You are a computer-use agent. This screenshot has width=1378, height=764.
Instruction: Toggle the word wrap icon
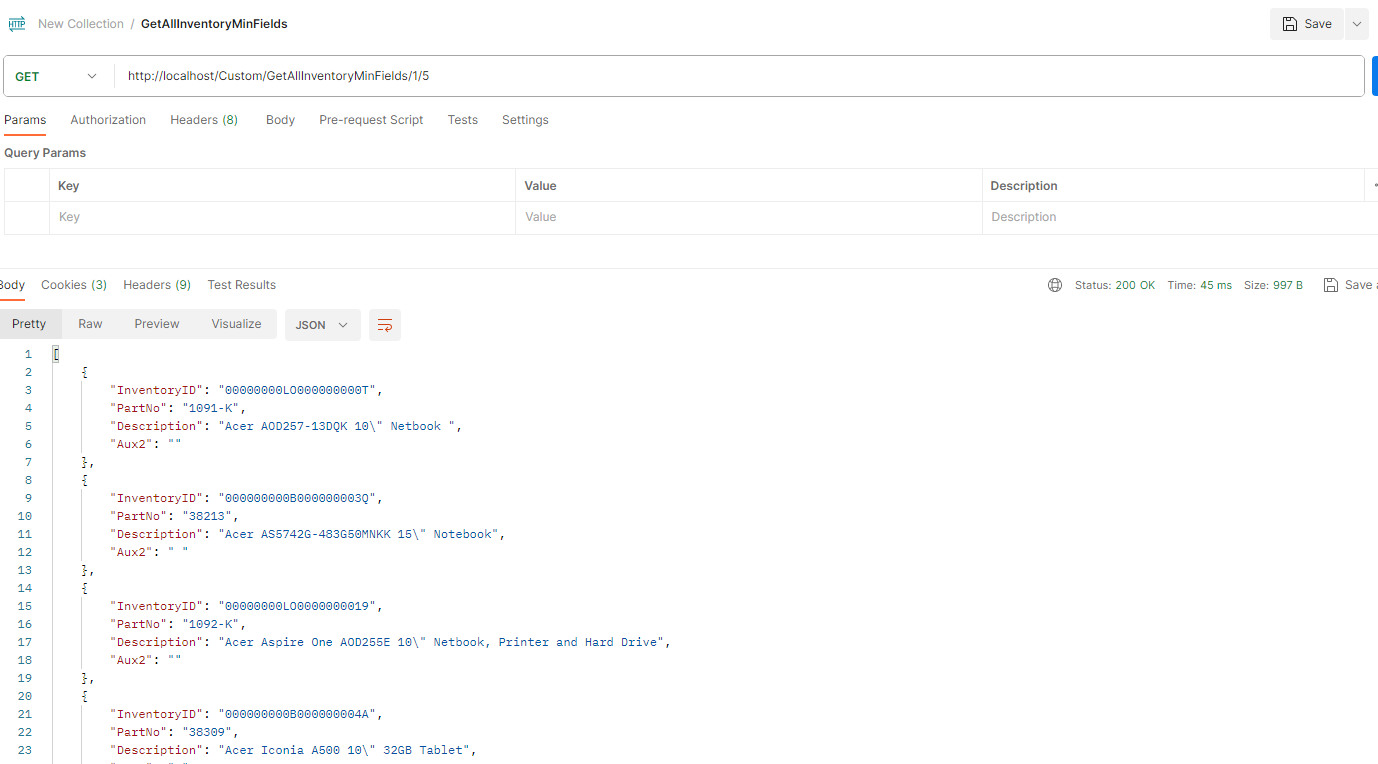(385, 325)
